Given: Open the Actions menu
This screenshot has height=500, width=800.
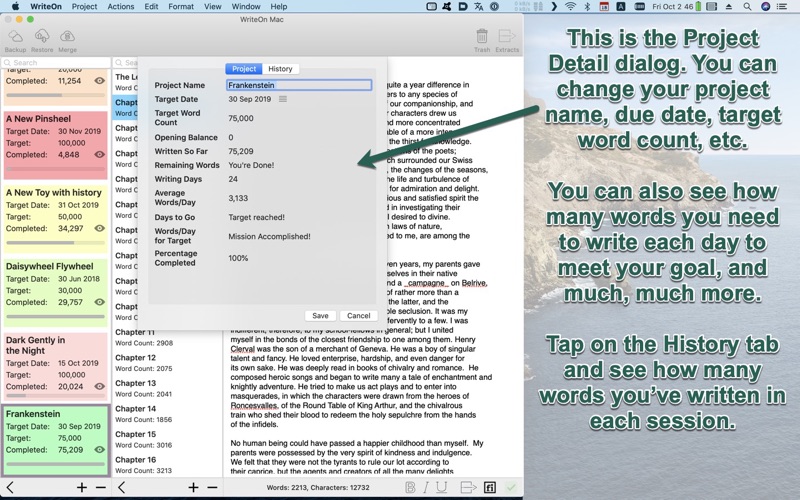Looking at the screenshot, I should pyautogui.click(x=120, y=7).
